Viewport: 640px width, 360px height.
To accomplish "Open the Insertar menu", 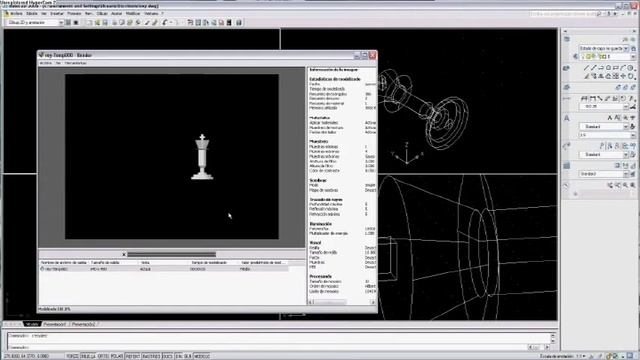I will point(57,13).
